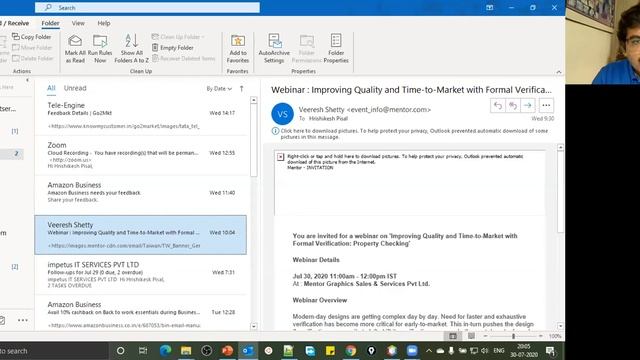Click blocked picture placeholder in message

coord(409,183)
